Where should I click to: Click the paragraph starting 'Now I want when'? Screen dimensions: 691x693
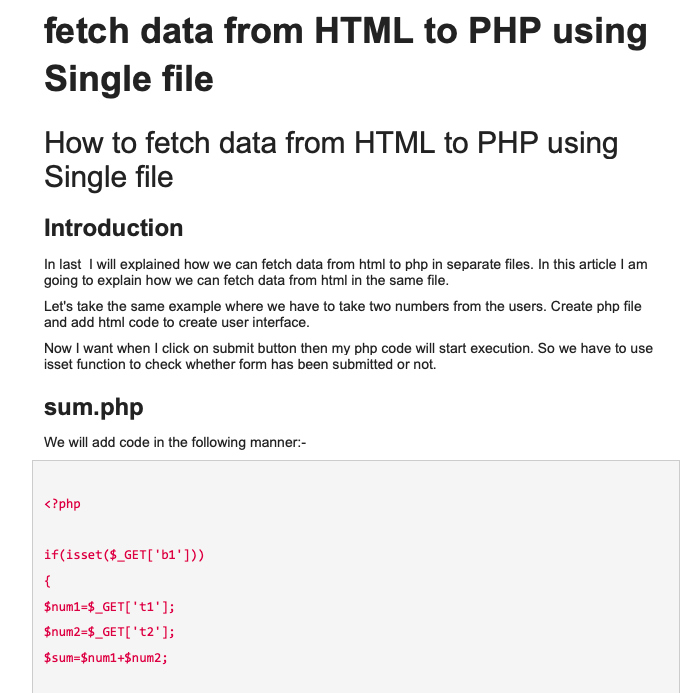pyautogui.click(x=348, y=356)
